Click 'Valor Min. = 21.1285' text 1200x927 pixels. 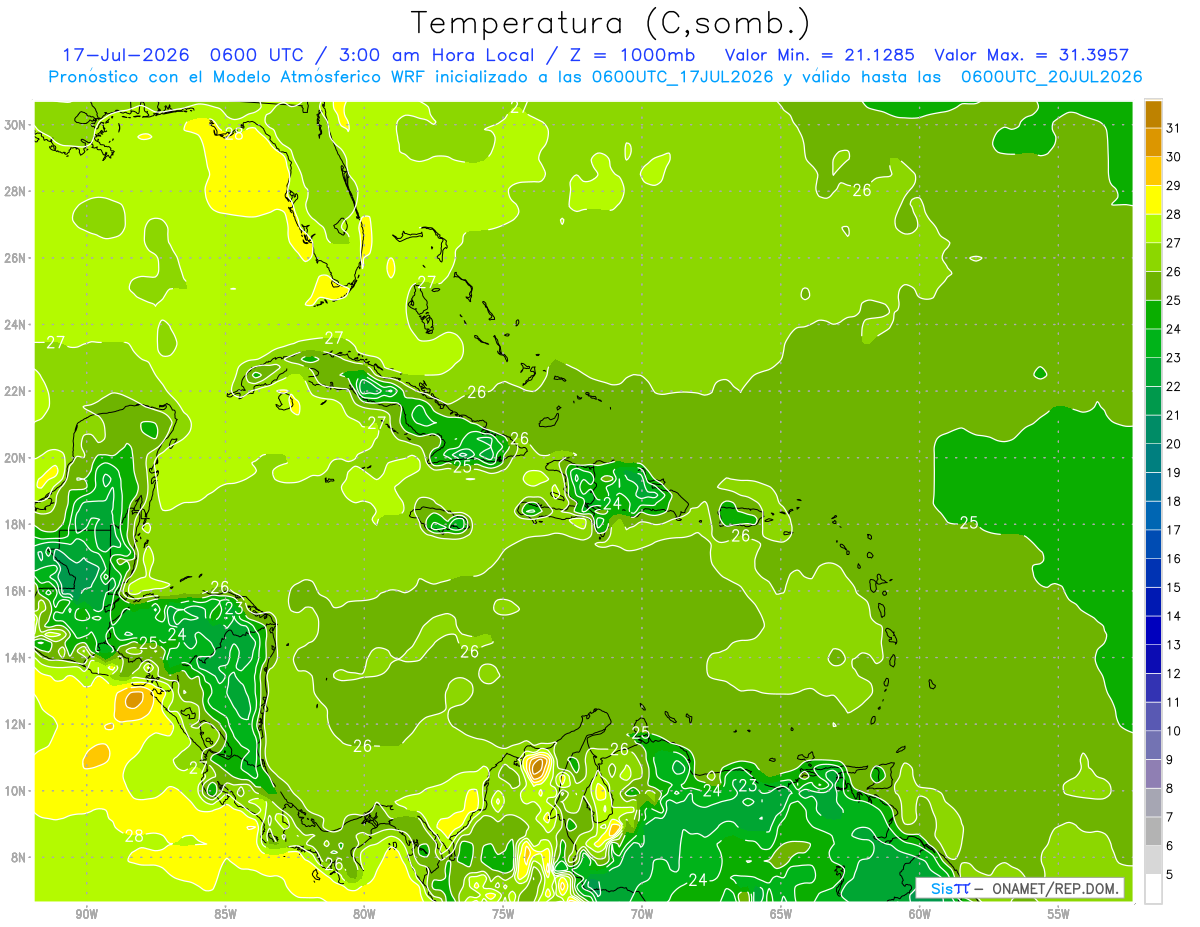(x=819, y=55)
